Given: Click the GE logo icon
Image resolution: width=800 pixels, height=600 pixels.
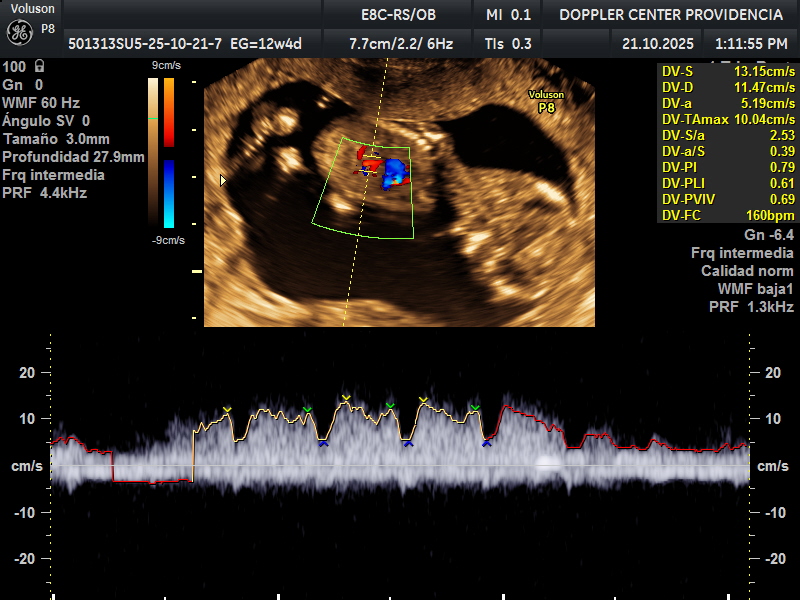Looking at the screenshot, I should 19,32.
